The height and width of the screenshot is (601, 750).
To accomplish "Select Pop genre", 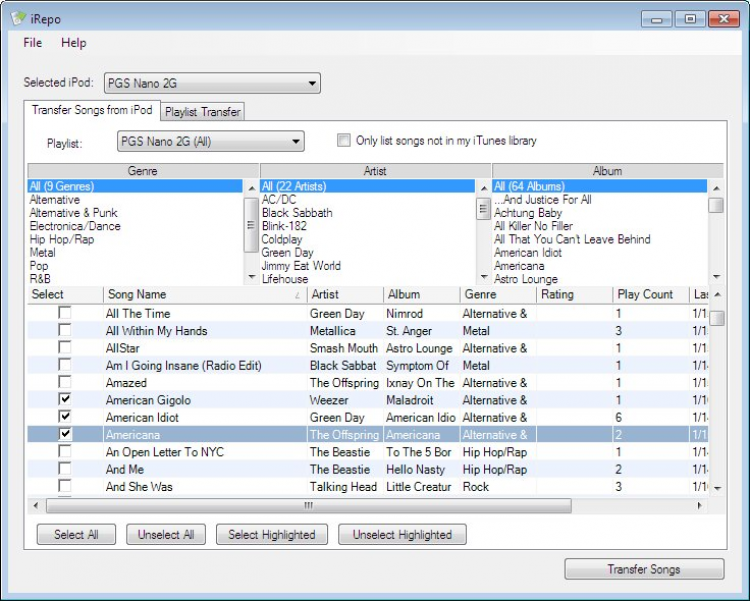I will pyautogui.click(x=135, y=266).
